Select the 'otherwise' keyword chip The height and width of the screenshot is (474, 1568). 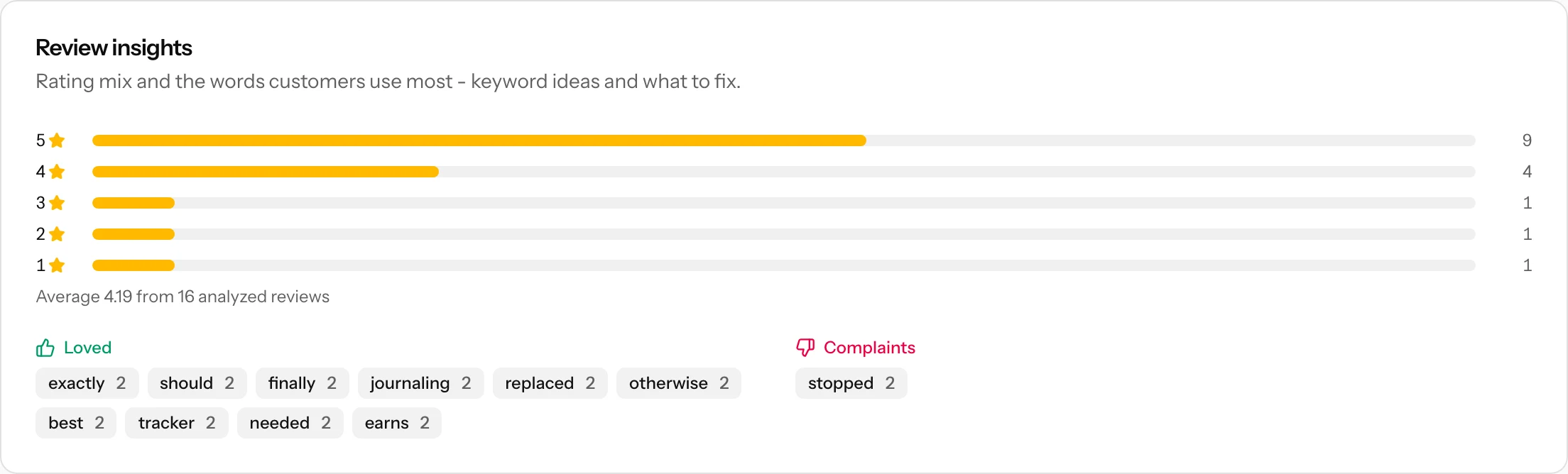pos(679,383)
